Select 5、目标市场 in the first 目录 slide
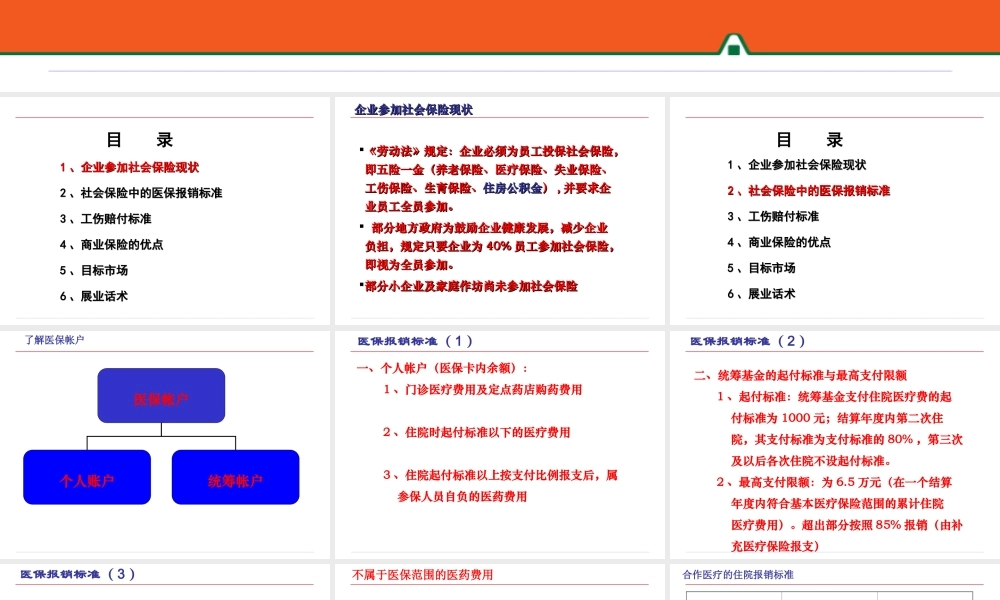The width and height of the screenshot is (1000, 600). (x=94, y=270)
